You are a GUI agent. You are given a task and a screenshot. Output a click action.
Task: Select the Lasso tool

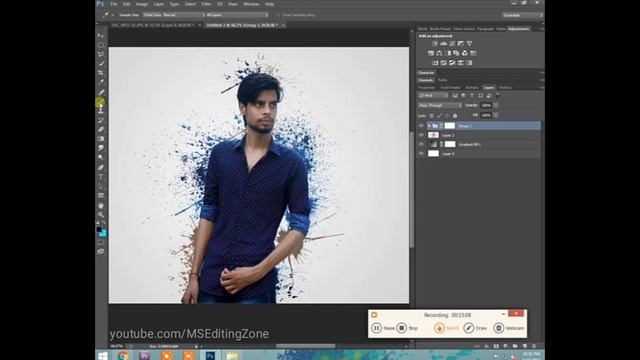click(100, 54)
